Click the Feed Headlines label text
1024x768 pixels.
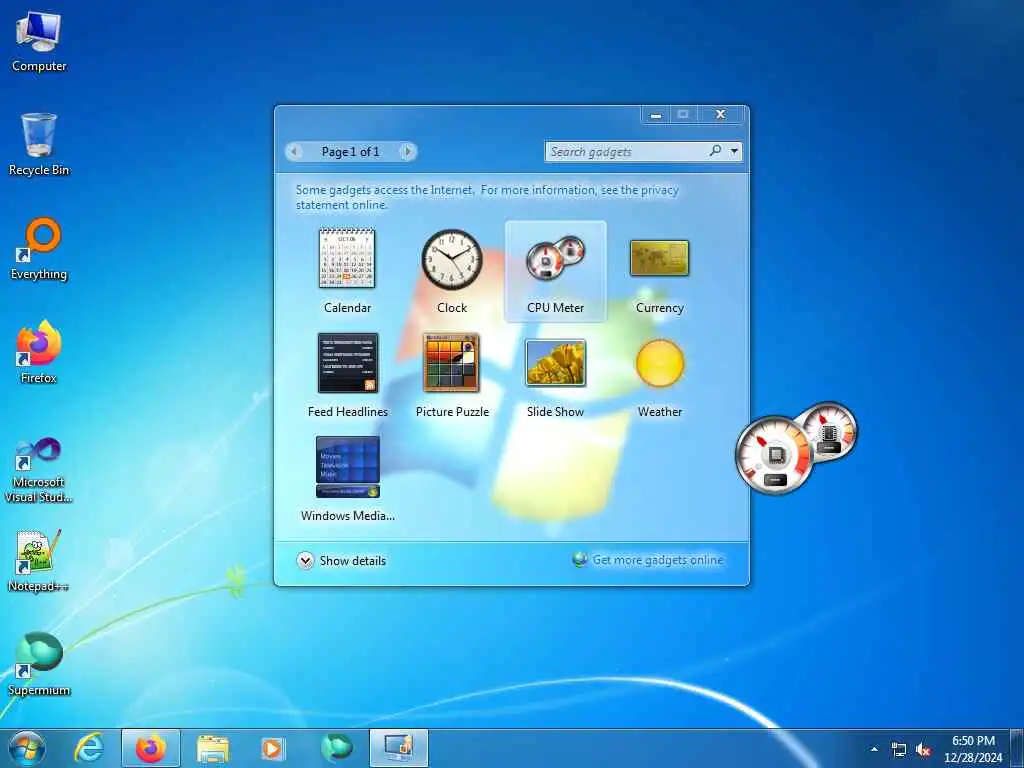click(347, 411)
